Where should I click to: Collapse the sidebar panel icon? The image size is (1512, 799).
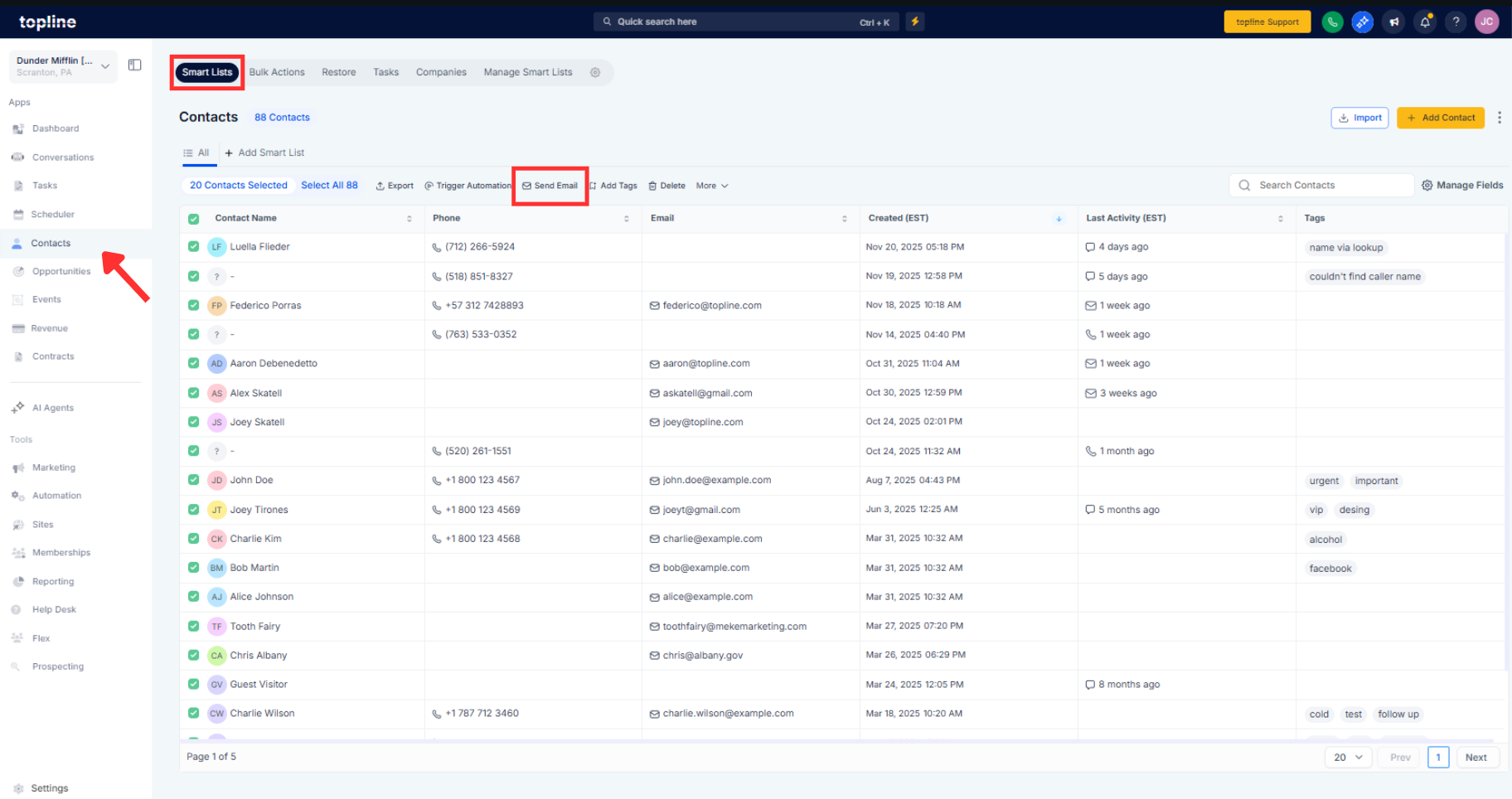(x=134, y=65)
